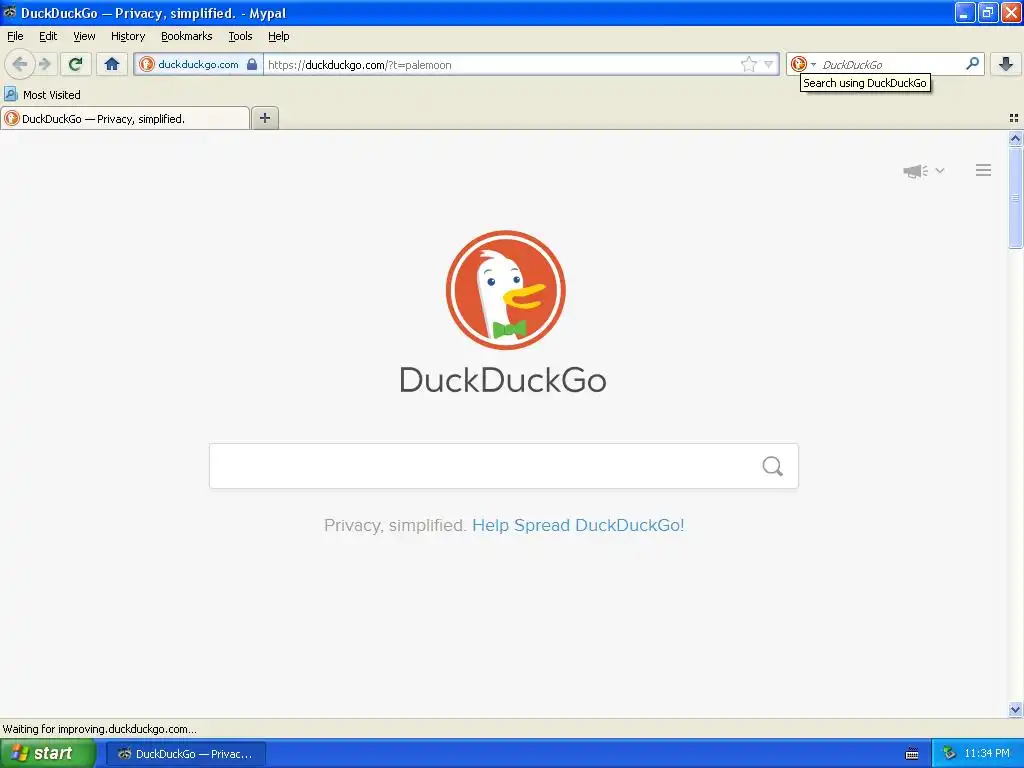Open the Downloads arrow button
Image resolution: width=1024 pixels, height=768 pixels.
pyautogui.click(x=1006, y=64)
